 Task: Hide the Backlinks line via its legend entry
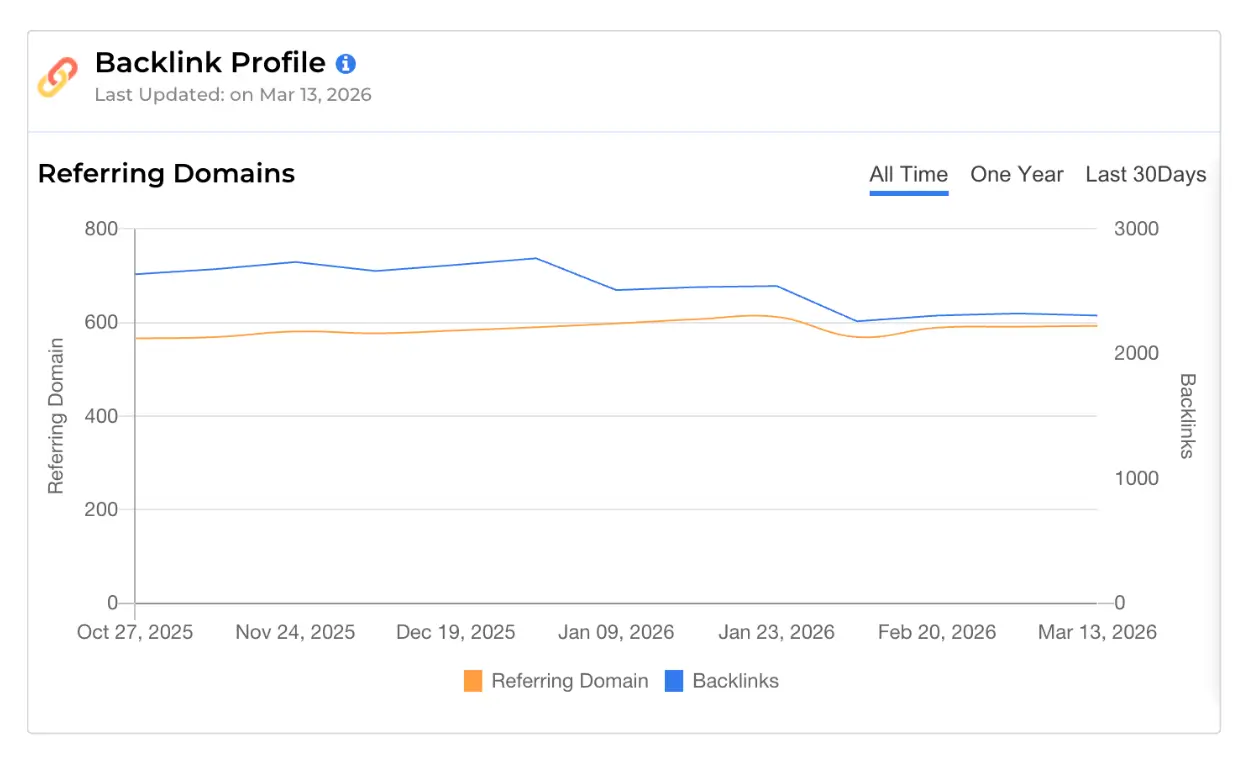point(738,681)
